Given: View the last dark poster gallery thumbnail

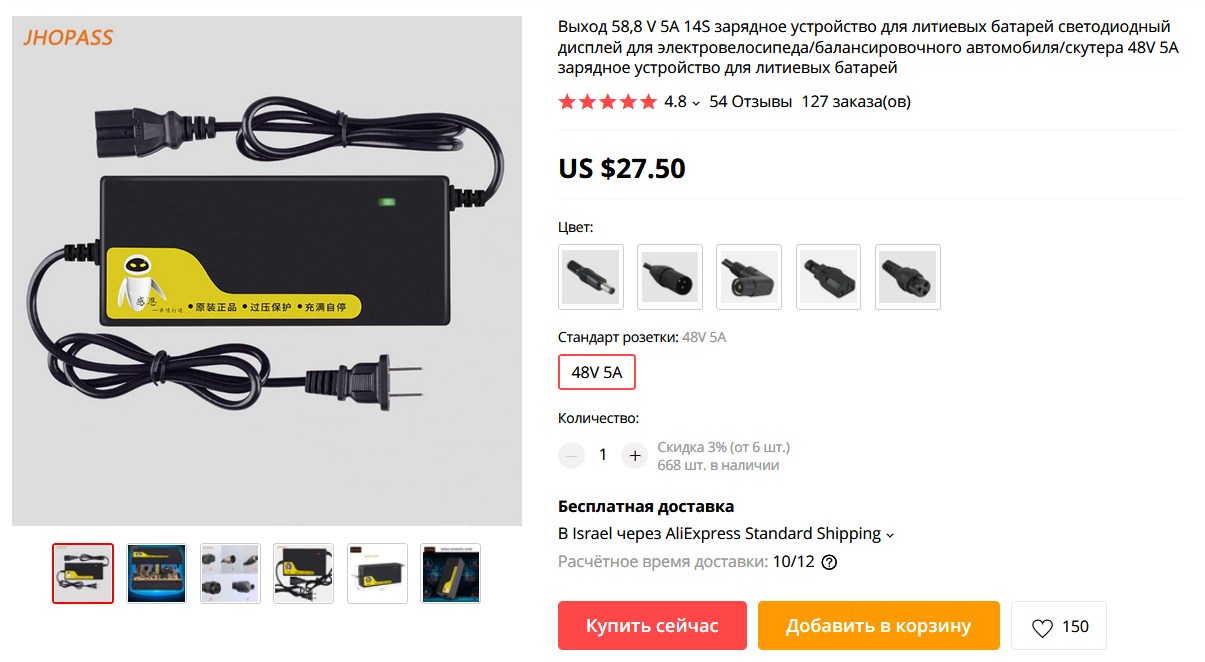Looking at the screenshot, I should [451, 573].
